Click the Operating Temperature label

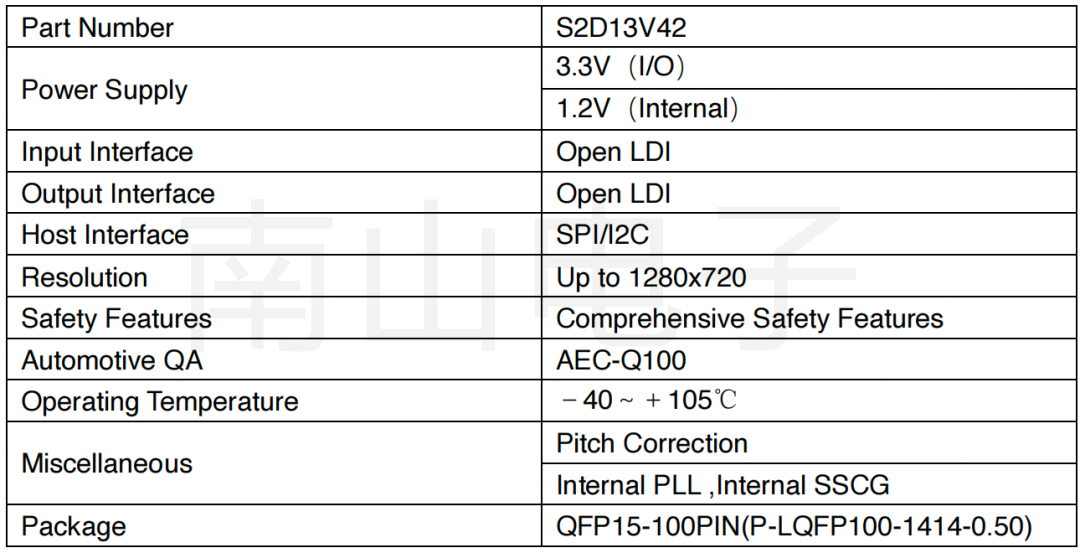160,402
